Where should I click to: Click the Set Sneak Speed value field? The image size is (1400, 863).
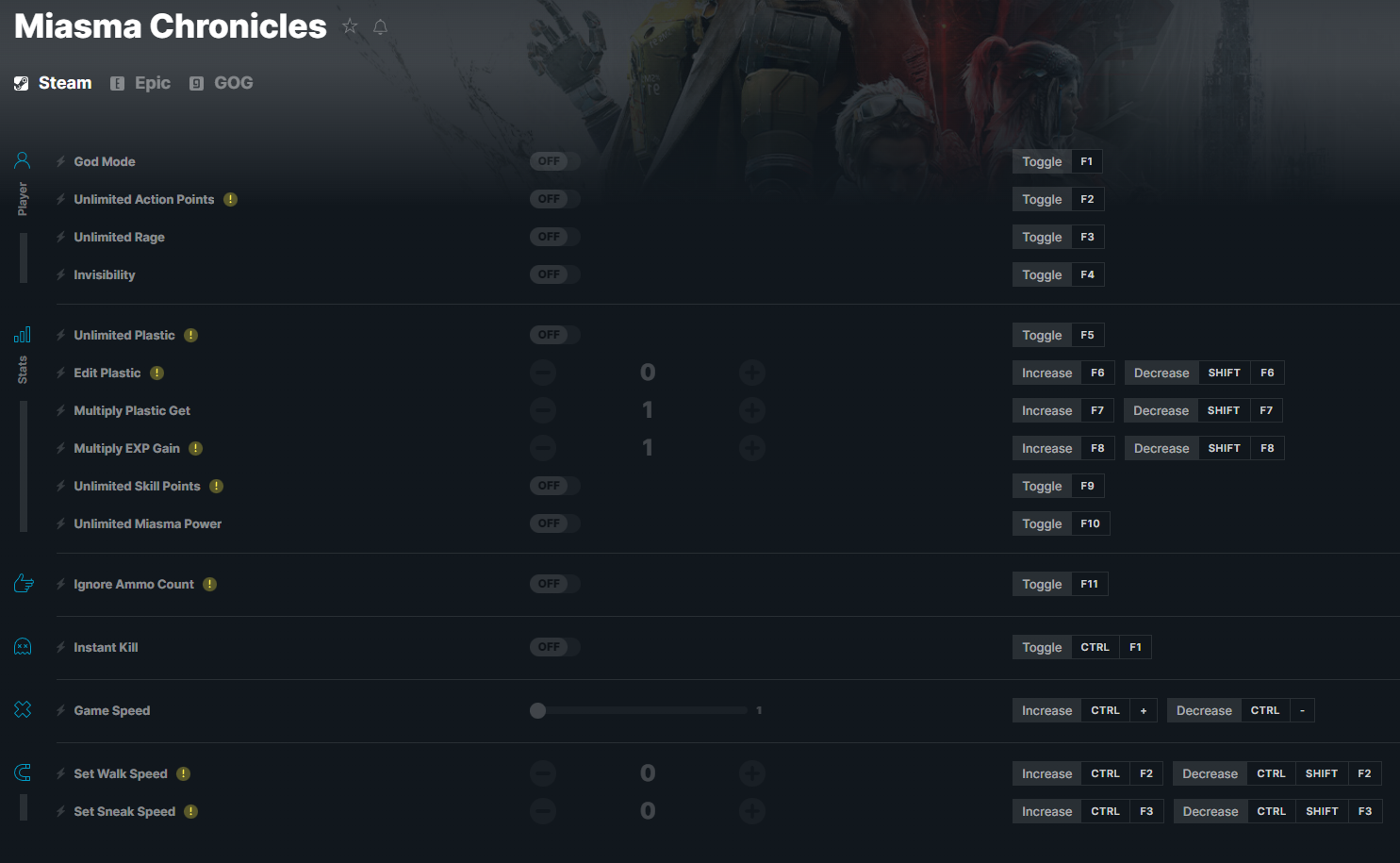[x=648, y=811]
